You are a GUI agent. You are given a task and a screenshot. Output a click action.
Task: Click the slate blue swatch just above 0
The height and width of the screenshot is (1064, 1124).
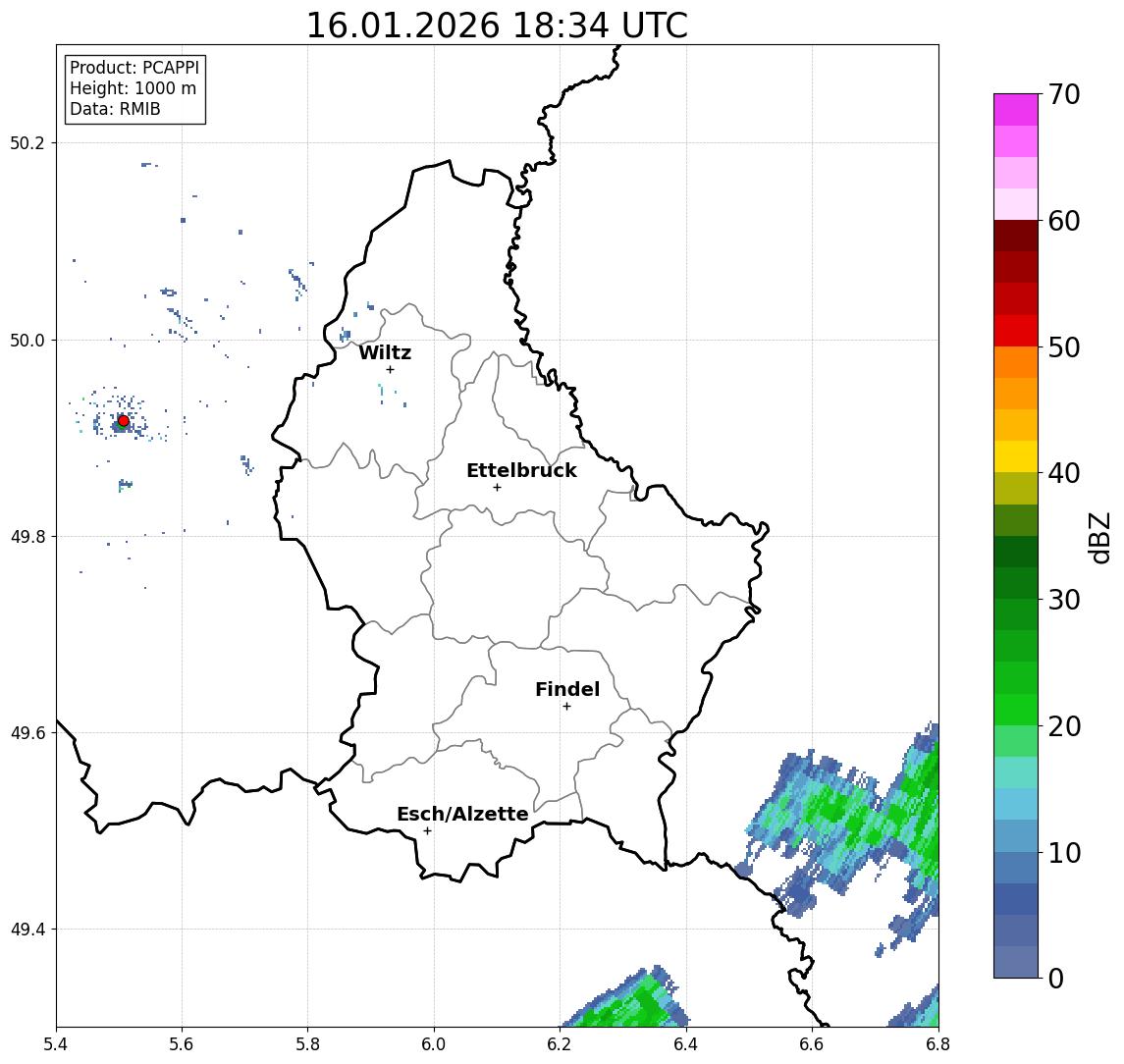coord(1016,962)
